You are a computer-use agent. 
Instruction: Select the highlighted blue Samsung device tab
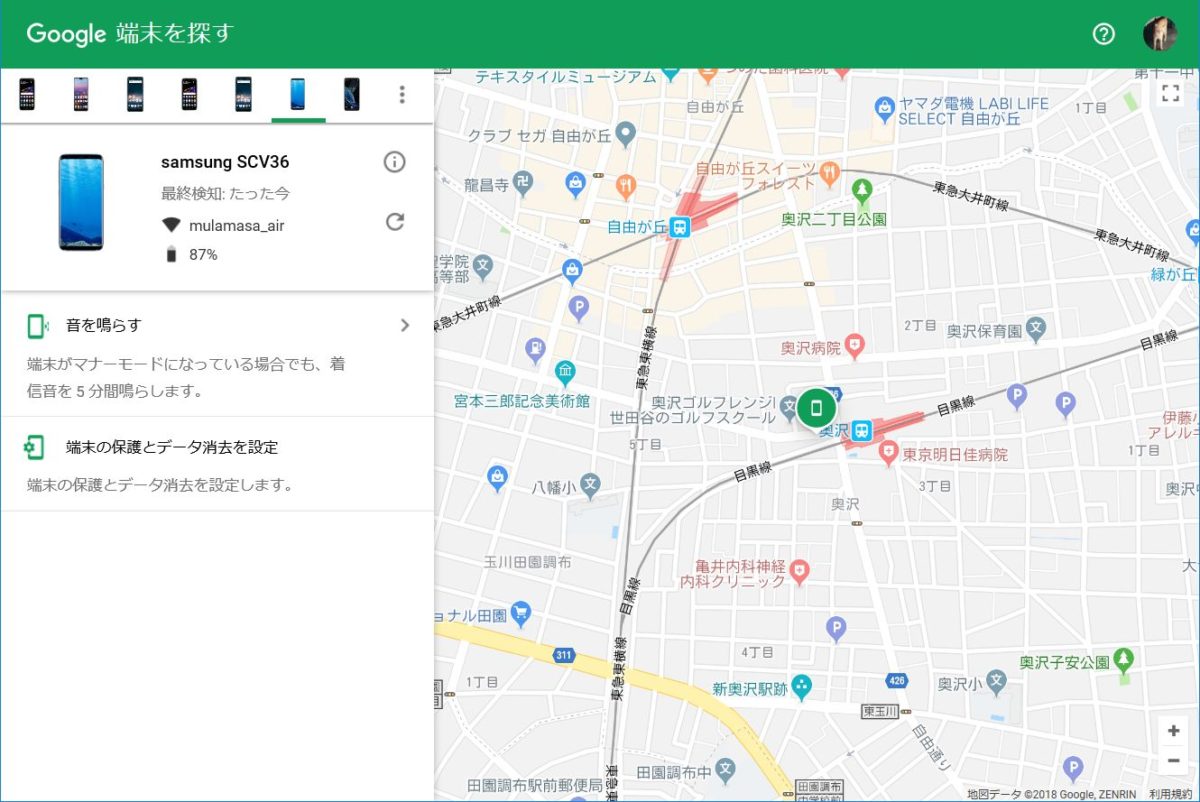point(298,94)
